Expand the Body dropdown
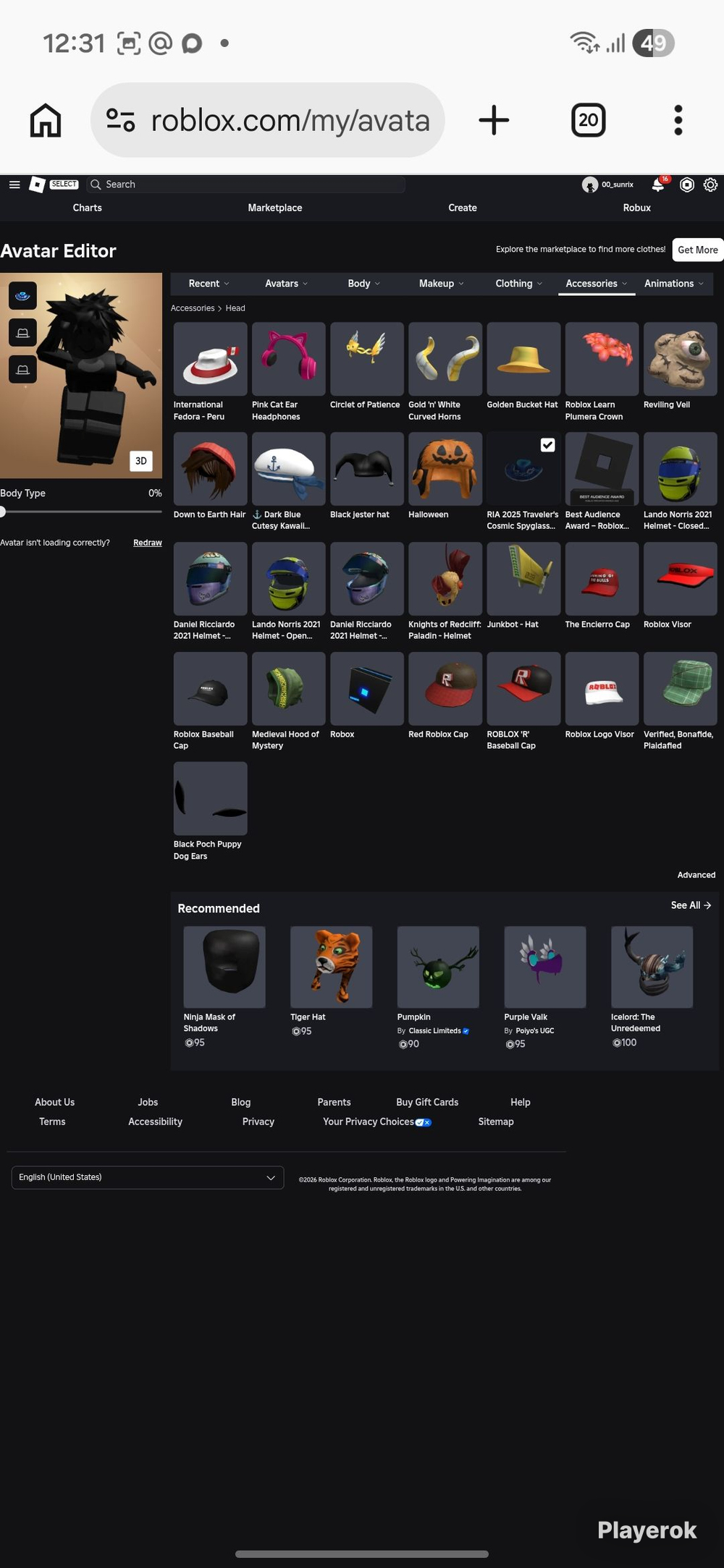 (364, 284)
